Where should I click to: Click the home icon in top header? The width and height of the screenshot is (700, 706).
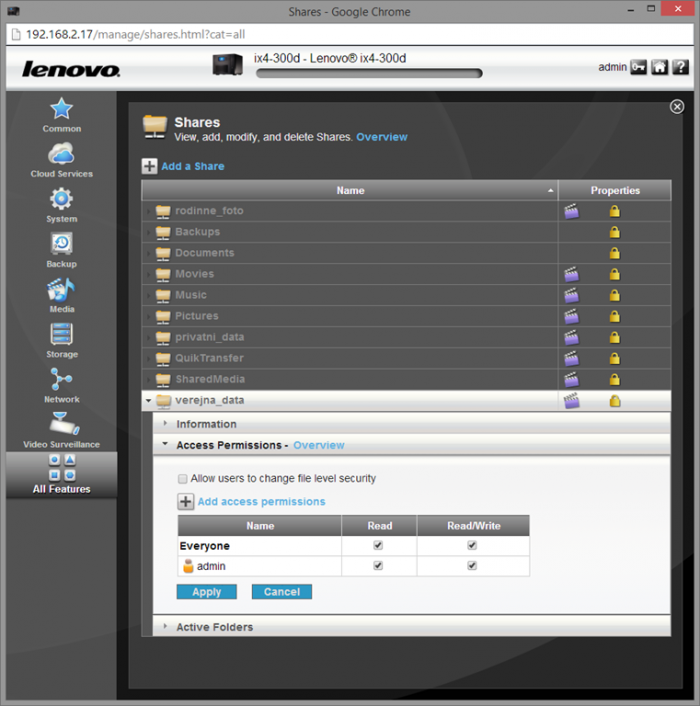[660, 67]
